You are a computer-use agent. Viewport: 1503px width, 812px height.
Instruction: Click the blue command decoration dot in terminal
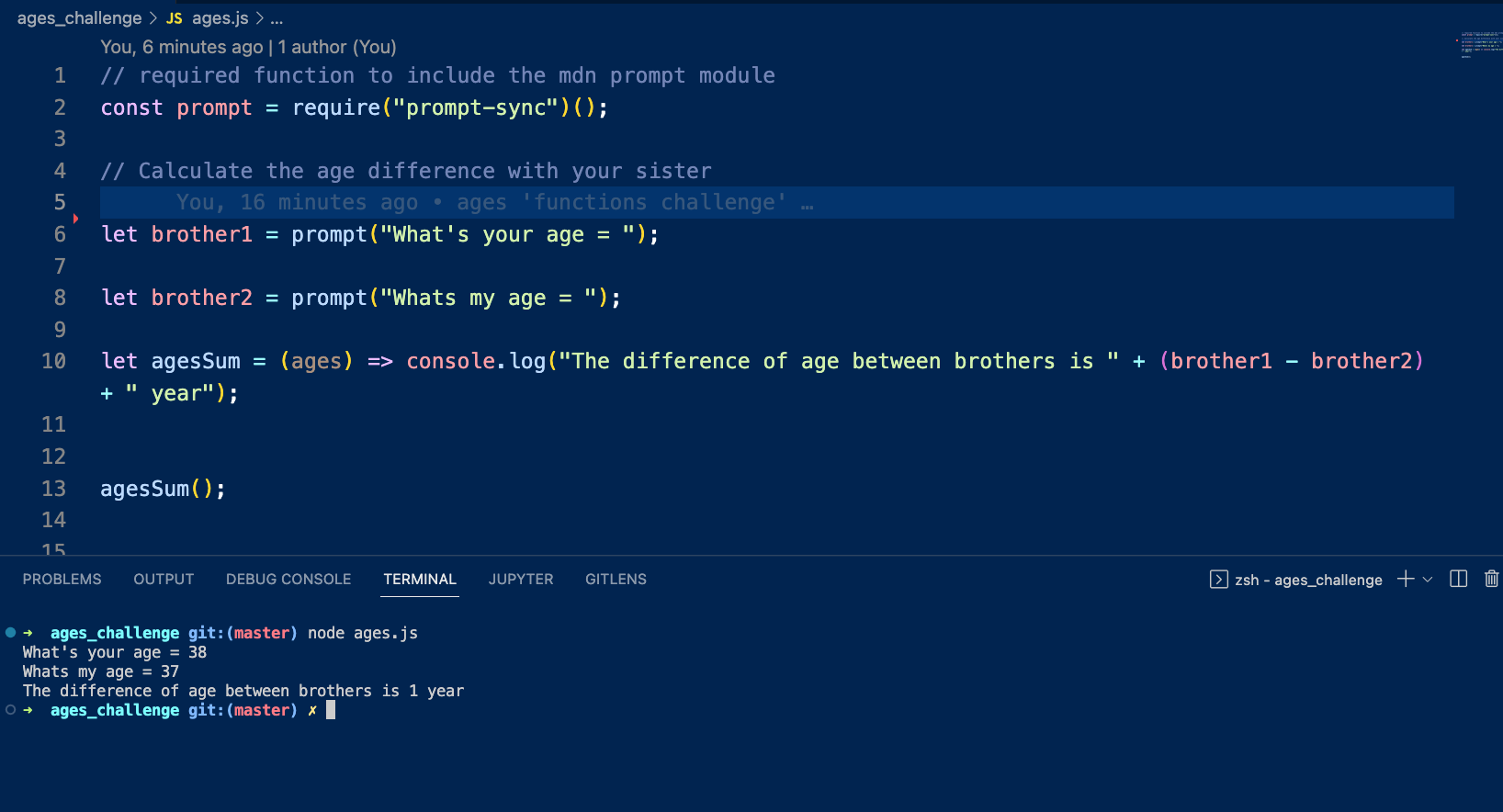click(x=11, y=632)
